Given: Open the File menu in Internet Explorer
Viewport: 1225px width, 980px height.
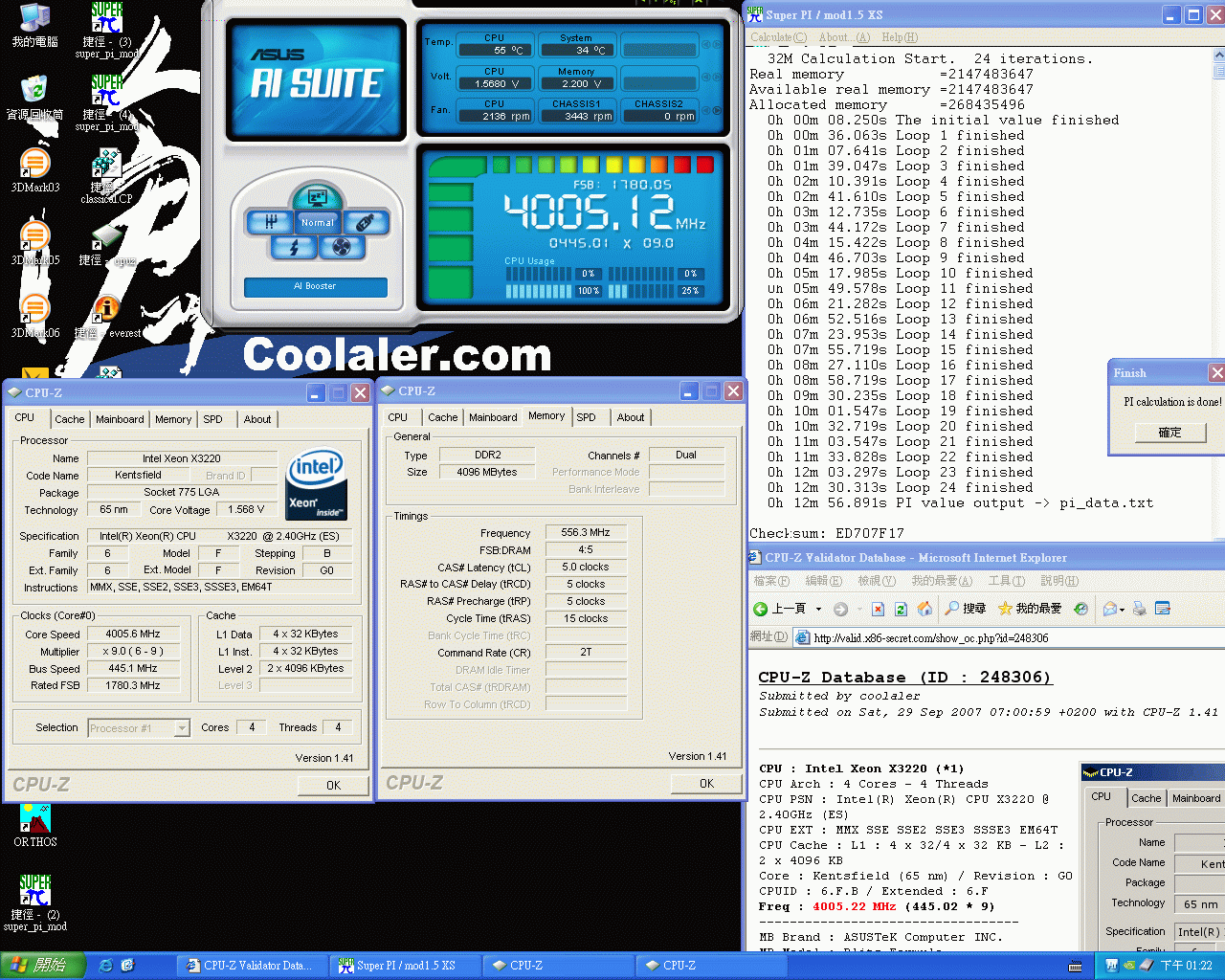Looking at the screenshot, I should (x=770, y=581).
